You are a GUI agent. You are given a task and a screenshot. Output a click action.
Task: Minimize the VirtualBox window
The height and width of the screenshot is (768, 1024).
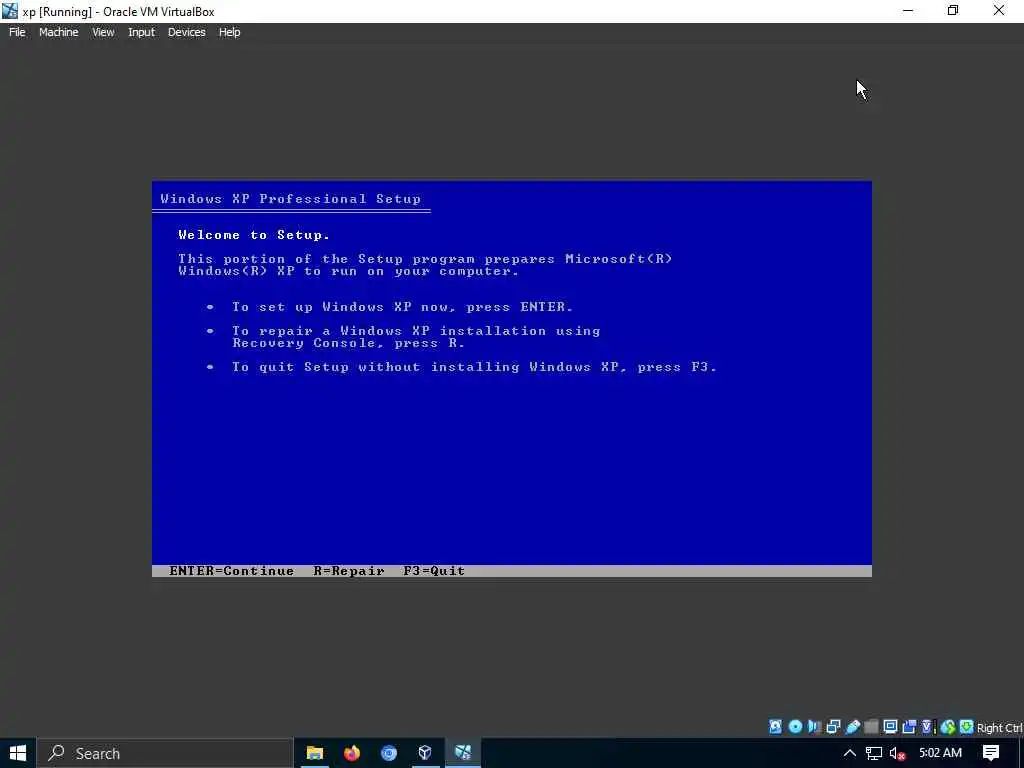[x=908, y=10]
